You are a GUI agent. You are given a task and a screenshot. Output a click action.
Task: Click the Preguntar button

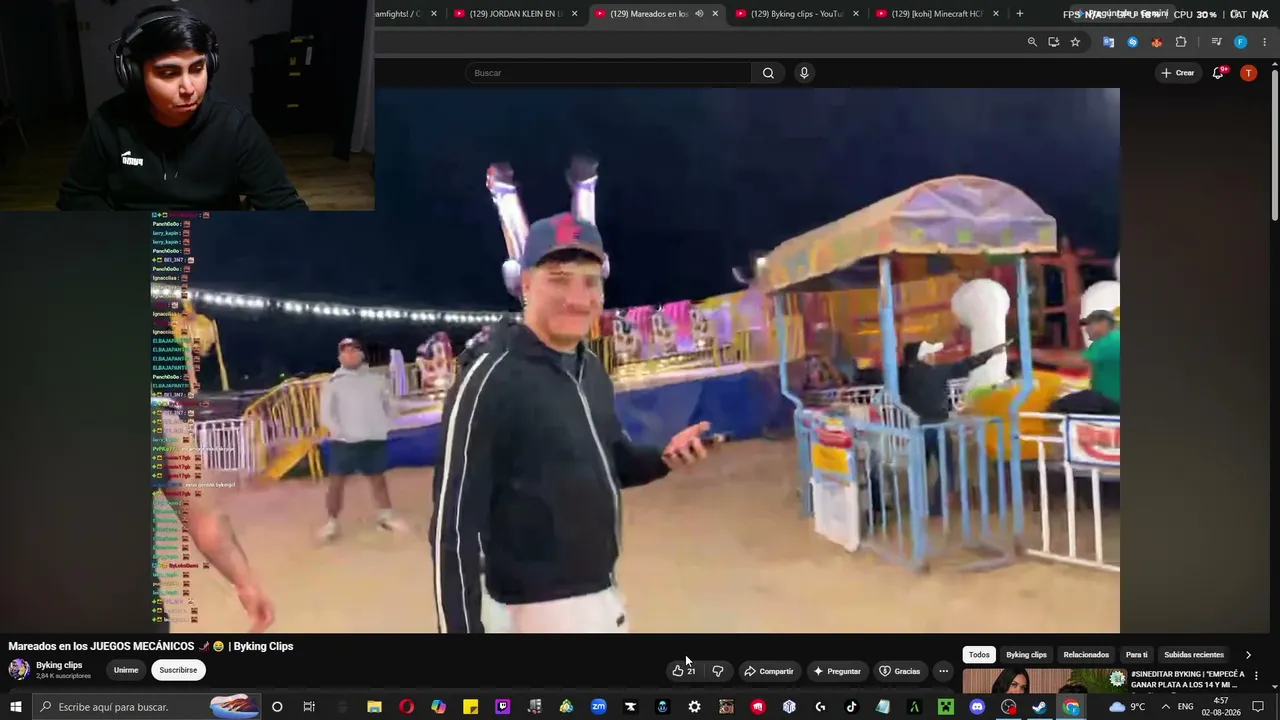pos(837,671)
